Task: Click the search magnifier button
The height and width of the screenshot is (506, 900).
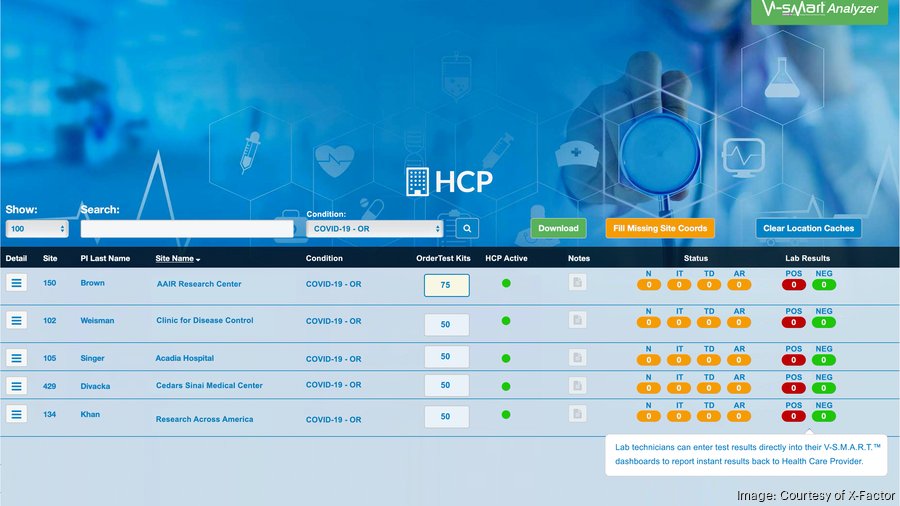Action: click(x=467, y=228)
